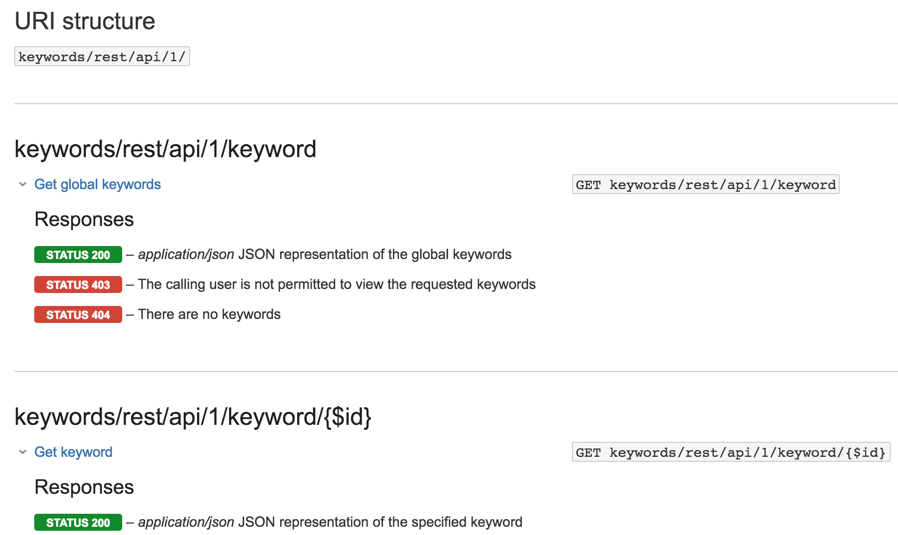The image size is (898, 535).
Task: Click the GET keywords/rest/api/1/keyword code box
Action: coord(706,184)
